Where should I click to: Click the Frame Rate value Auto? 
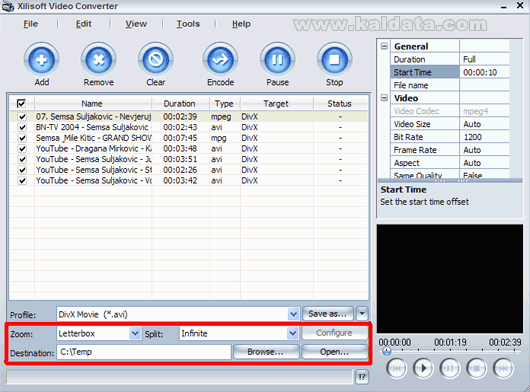tap(472, 150)
